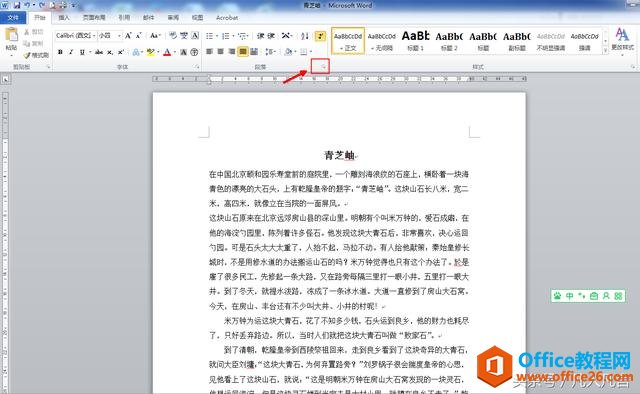Open the phonetic guide tool

coord(184,36)
